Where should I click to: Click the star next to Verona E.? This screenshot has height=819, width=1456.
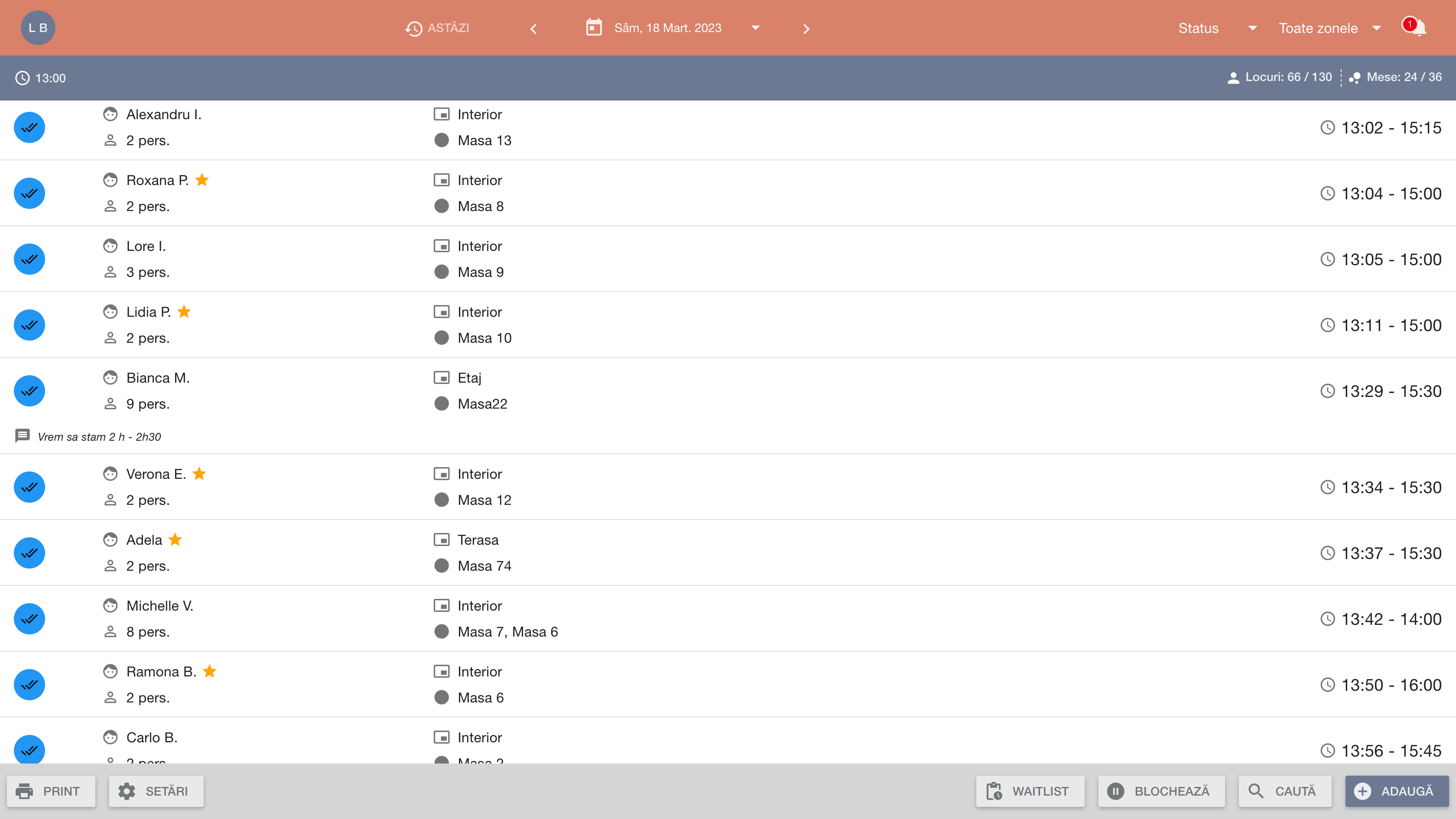[x=199, y=473]
